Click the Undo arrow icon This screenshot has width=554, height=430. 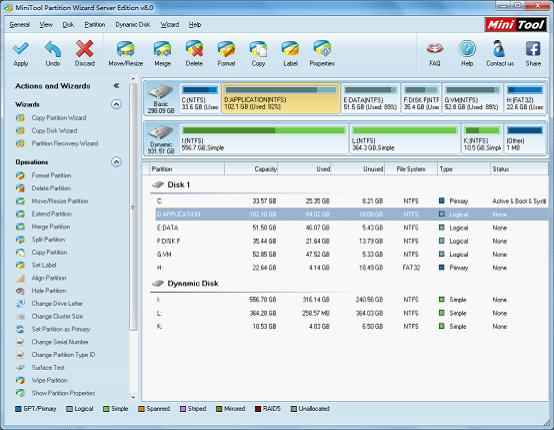pyautogui.click(x=53, y=49)
